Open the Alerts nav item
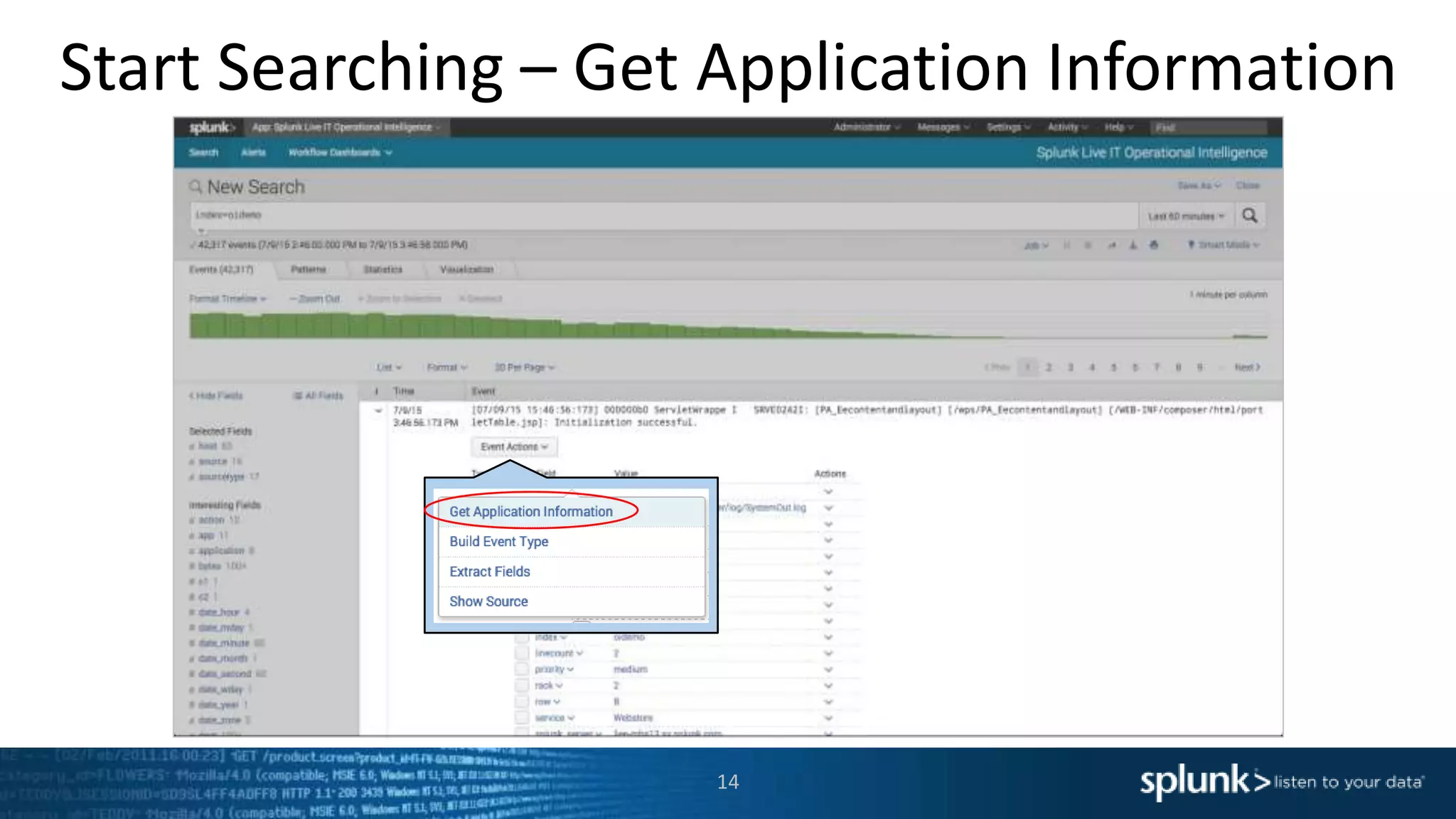 tap(253, 153)
